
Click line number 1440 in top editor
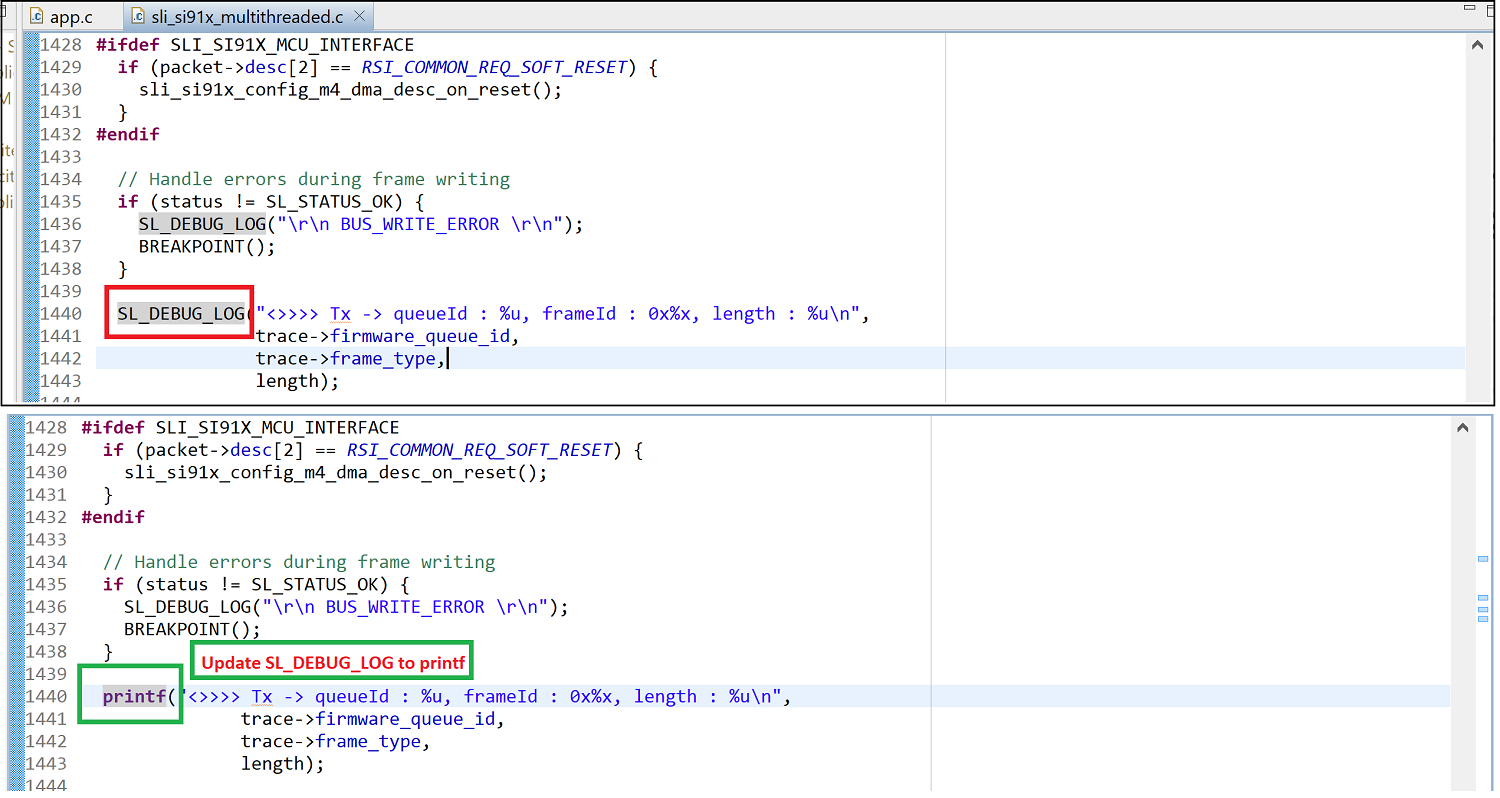(60, 314)
